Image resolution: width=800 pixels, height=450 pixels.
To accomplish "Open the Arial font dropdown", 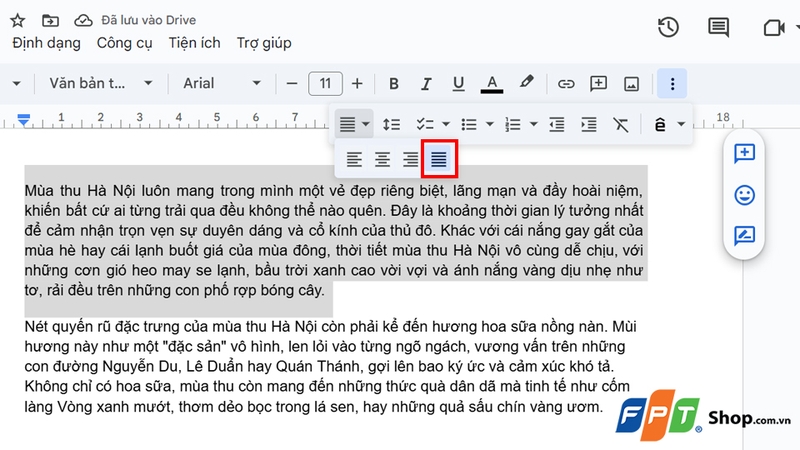I will [222, 83].
